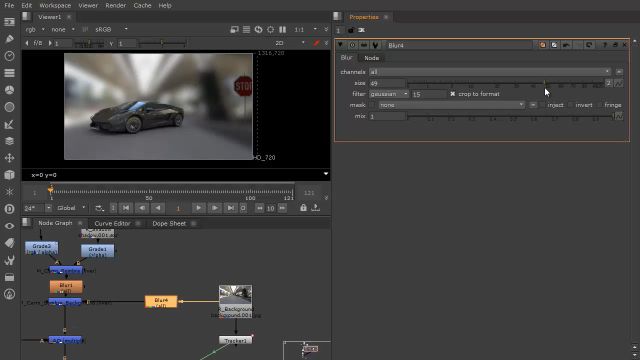Open the 'none' alpha channel dropdown in Viewer
The height and width of the screenshot is (360, 640).
[x=62, y=29]
